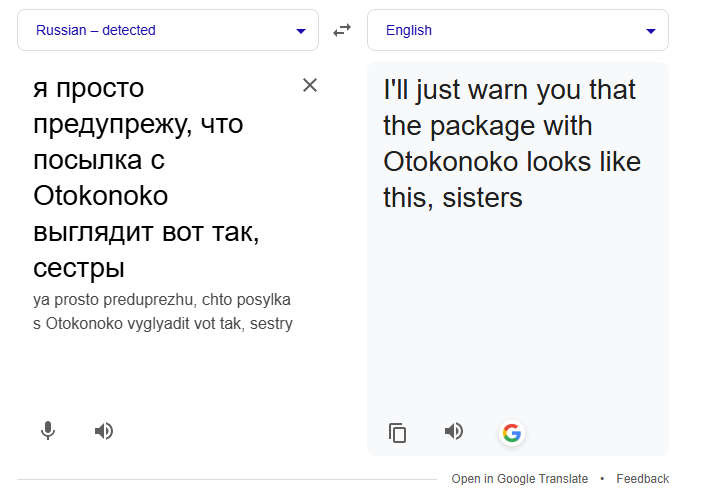Clear the Russian source text

(310, 85)
